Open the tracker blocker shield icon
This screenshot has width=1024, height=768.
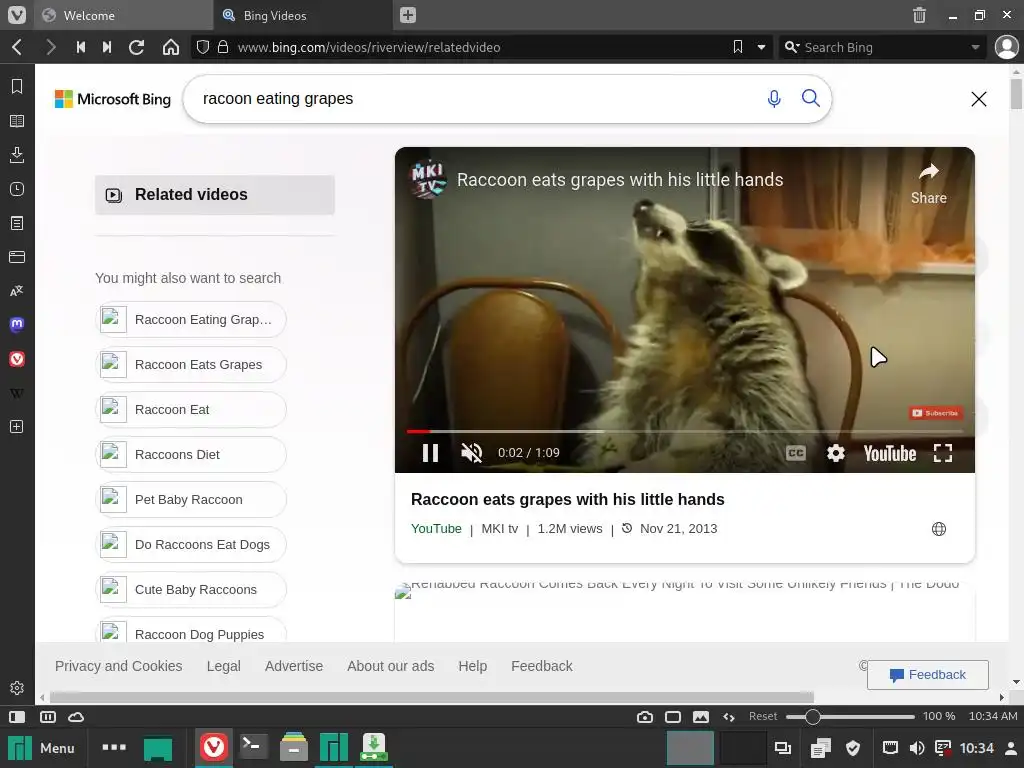(202, 47)
